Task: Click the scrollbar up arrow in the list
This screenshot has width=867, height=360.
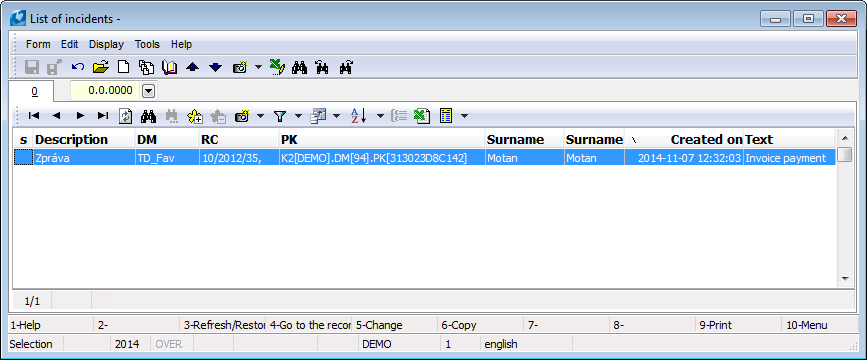Action: (x=844, y=138)
